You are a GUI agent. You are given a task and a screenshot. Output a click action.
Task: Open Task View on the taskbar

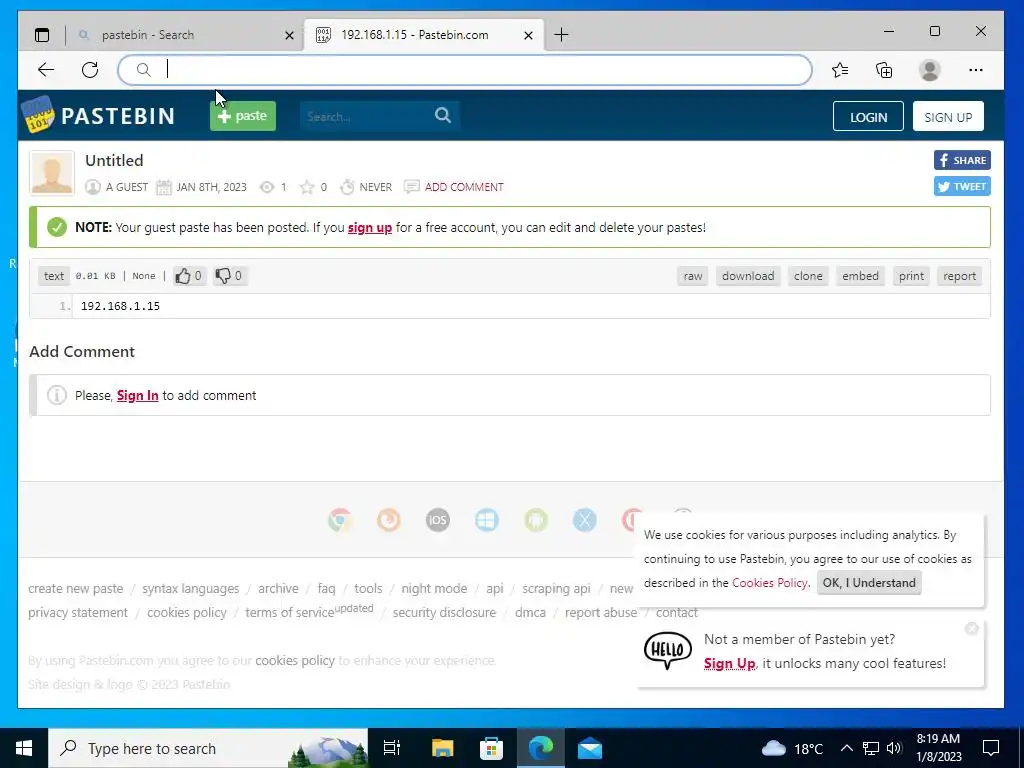coord(391,748)
